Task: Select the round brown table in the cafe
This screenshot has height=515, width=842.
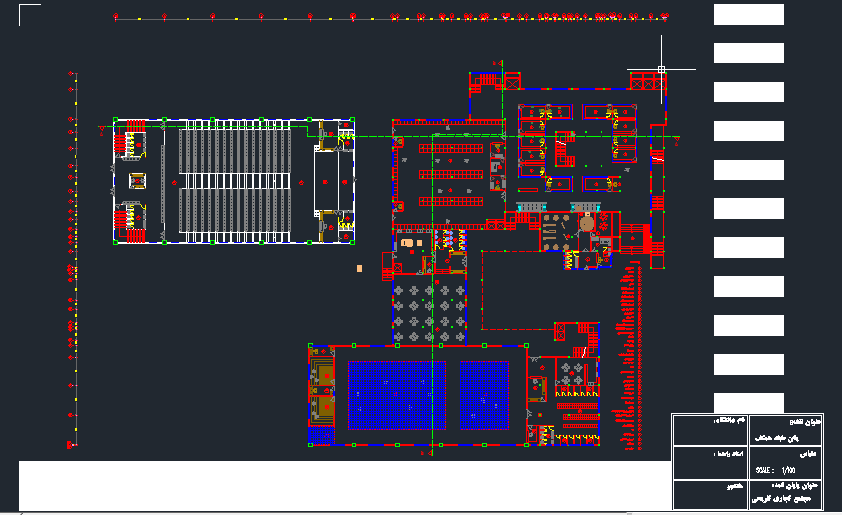Action: coord(587,223)
